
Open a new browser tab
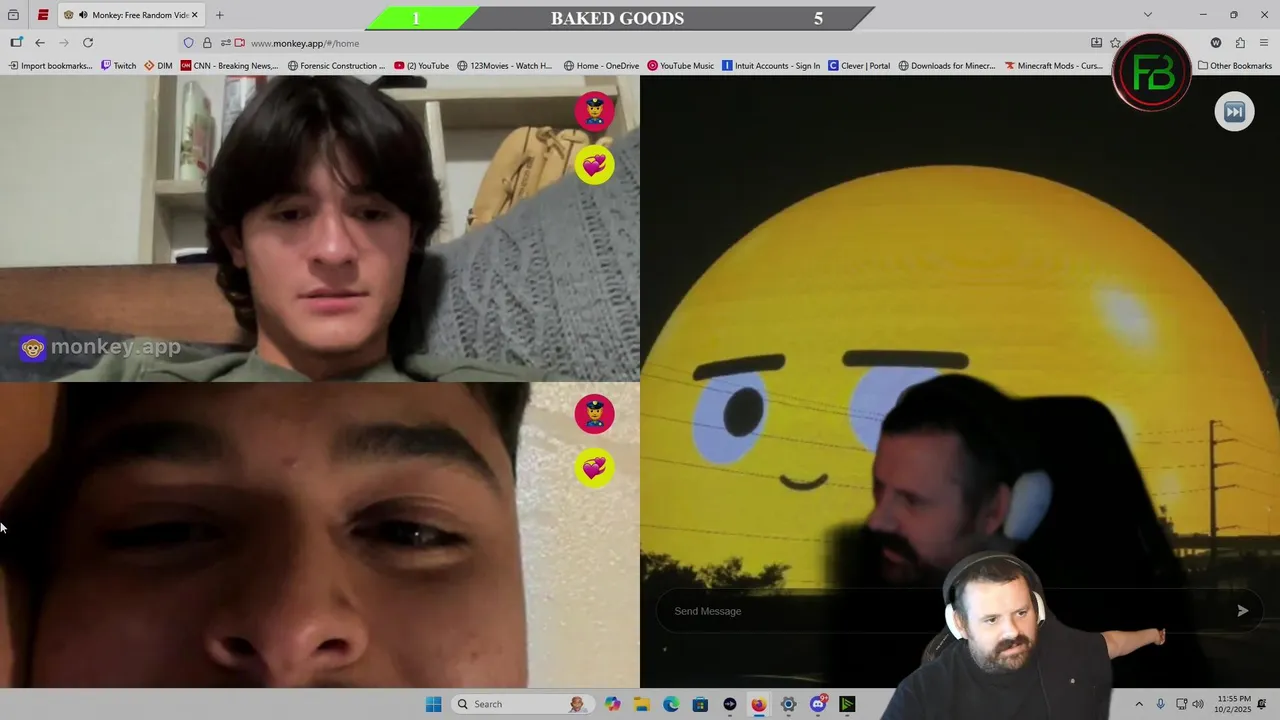pyautogui.click(x=219, y=15)
